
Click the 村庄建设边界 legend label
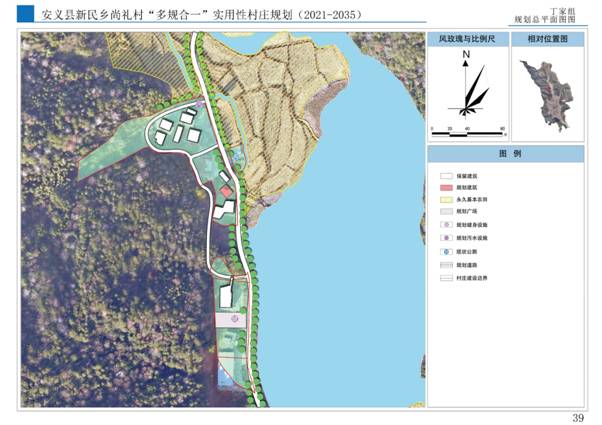click(x=471, y=278)
